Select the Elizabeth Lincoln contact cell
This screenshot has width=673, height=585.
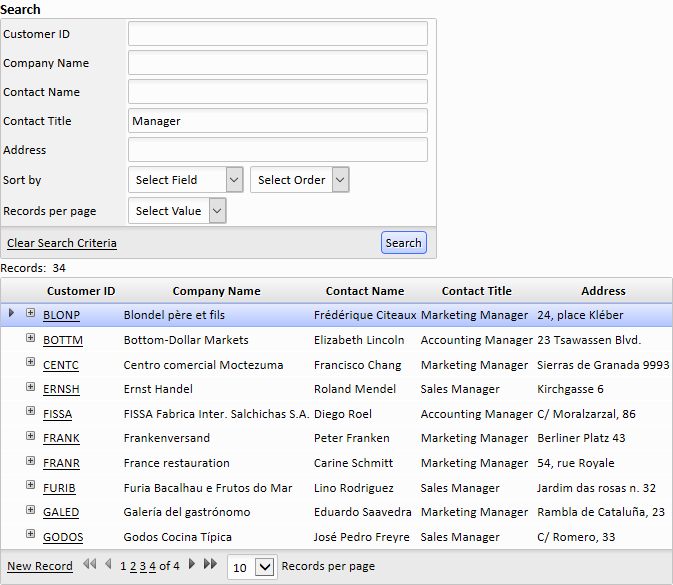point(359,340)
